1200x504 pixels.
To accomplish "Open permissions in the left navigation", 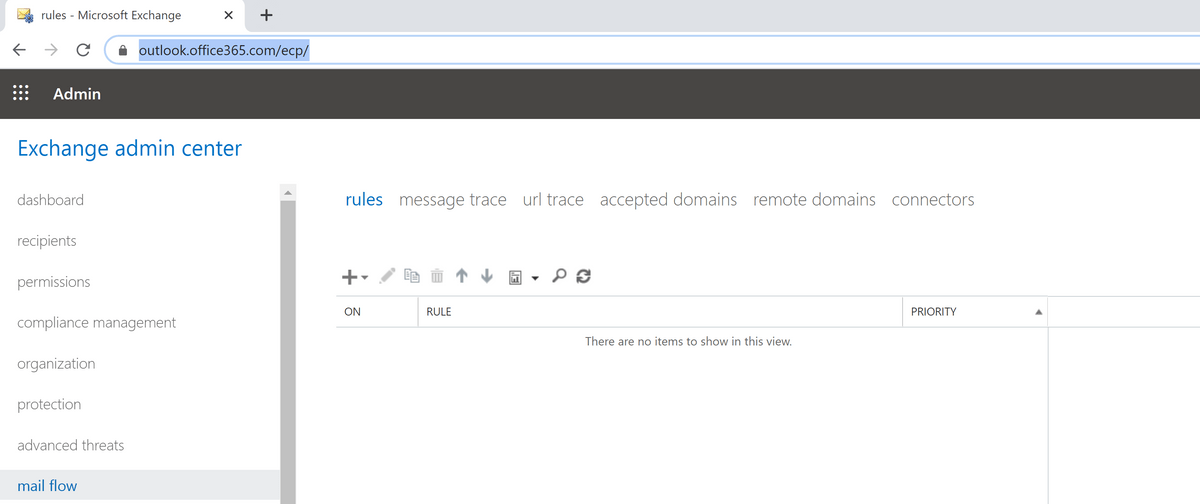I will click(54, 282).
